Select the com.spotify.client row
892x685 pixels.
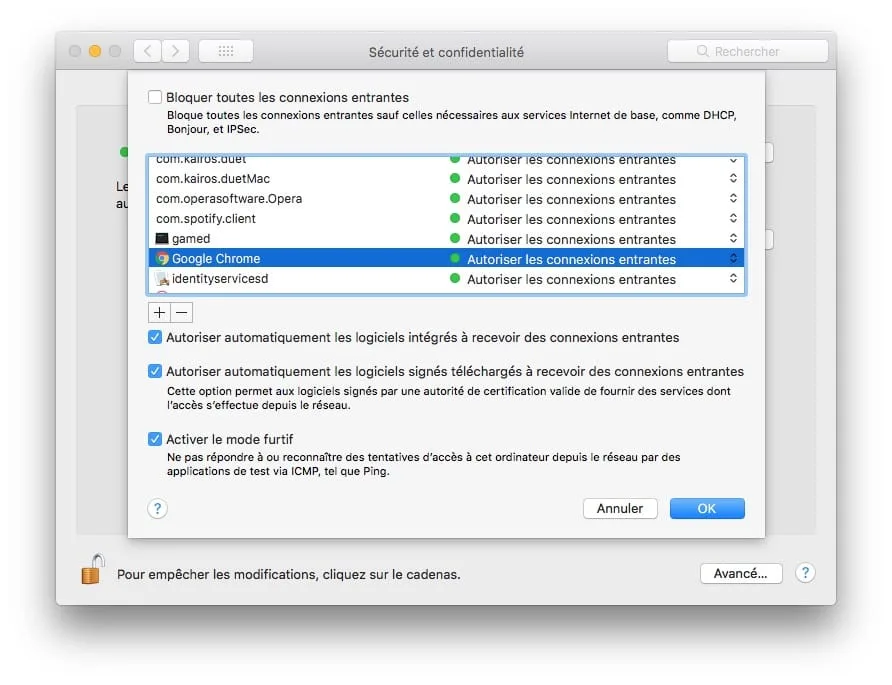pos(446,218)
